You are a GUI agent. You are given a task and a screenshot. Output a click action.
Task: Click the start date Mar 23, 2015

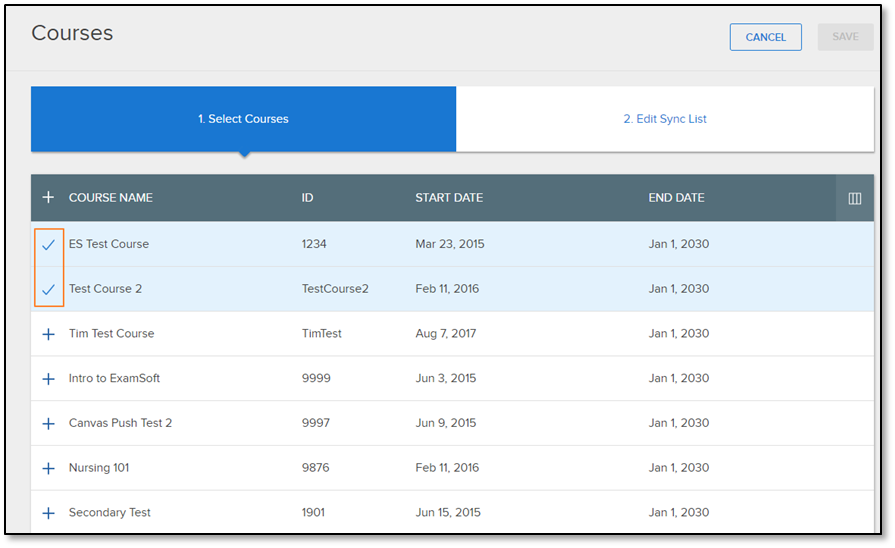coord(450,244)
